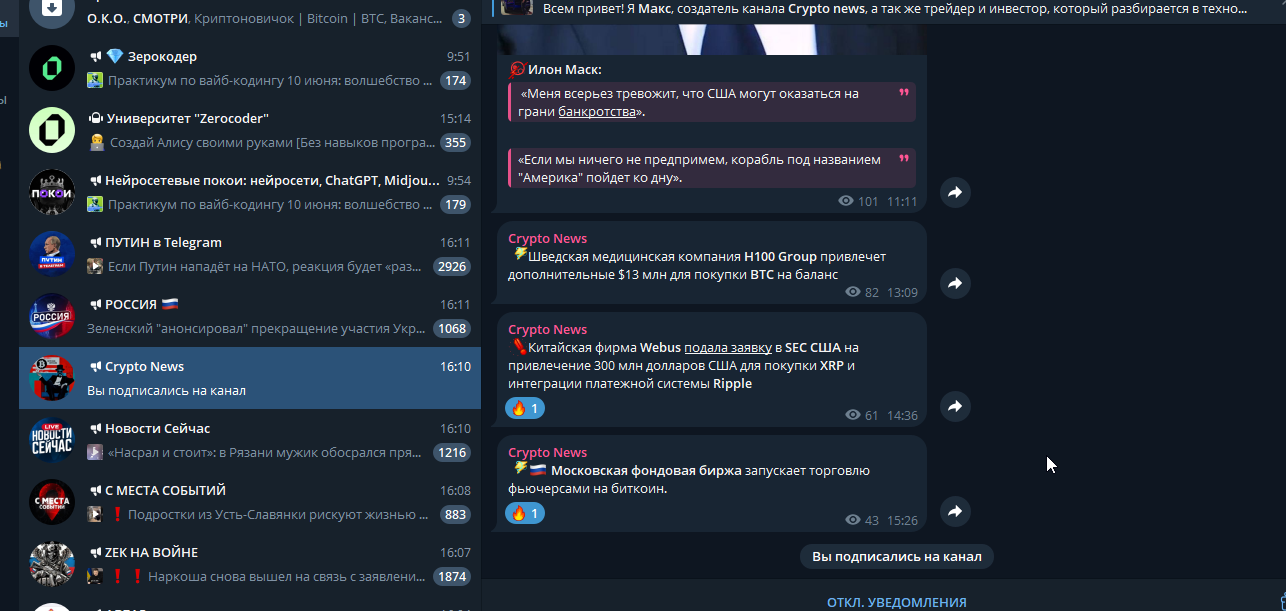1286x611 pixels.
Task: Click forward arrow beside Илон Маск quote post
Action: coord(955,193)
